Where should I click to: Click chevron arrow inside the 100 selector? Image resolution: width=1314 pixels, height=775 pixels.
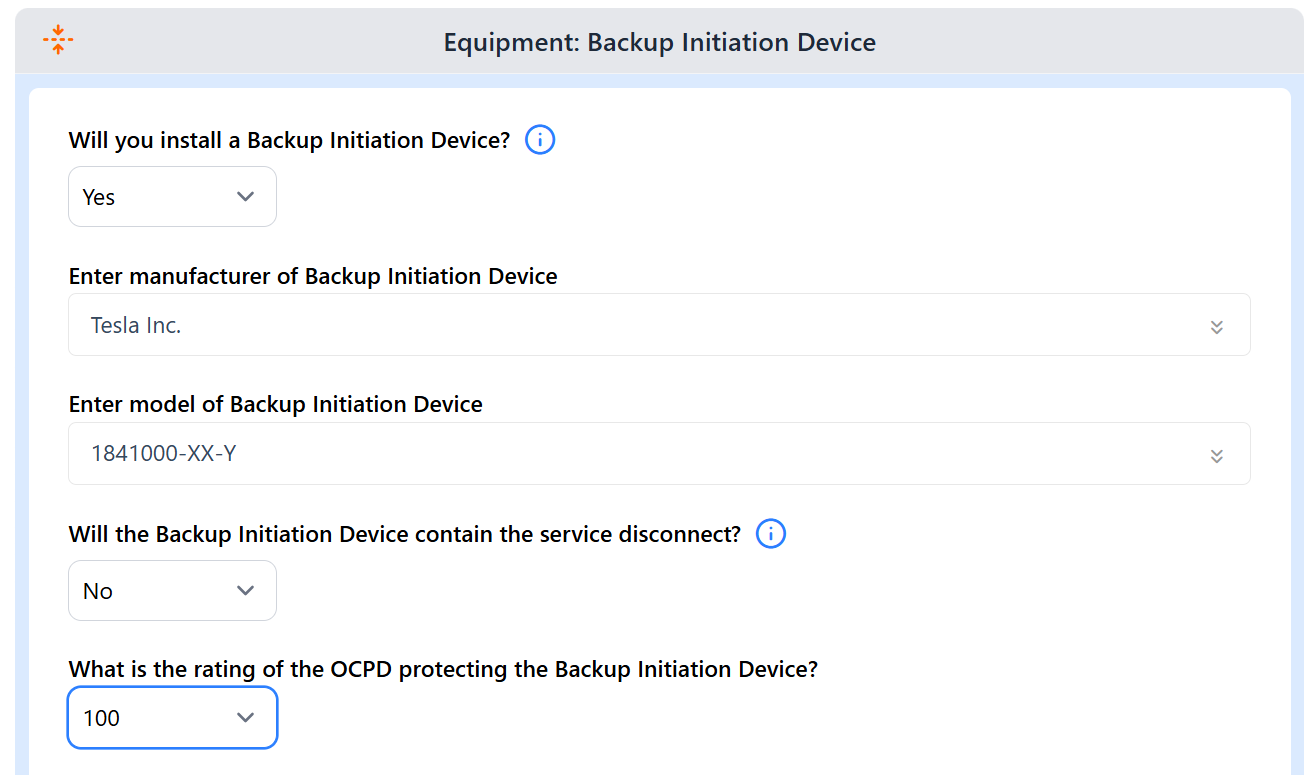(245, 718)
